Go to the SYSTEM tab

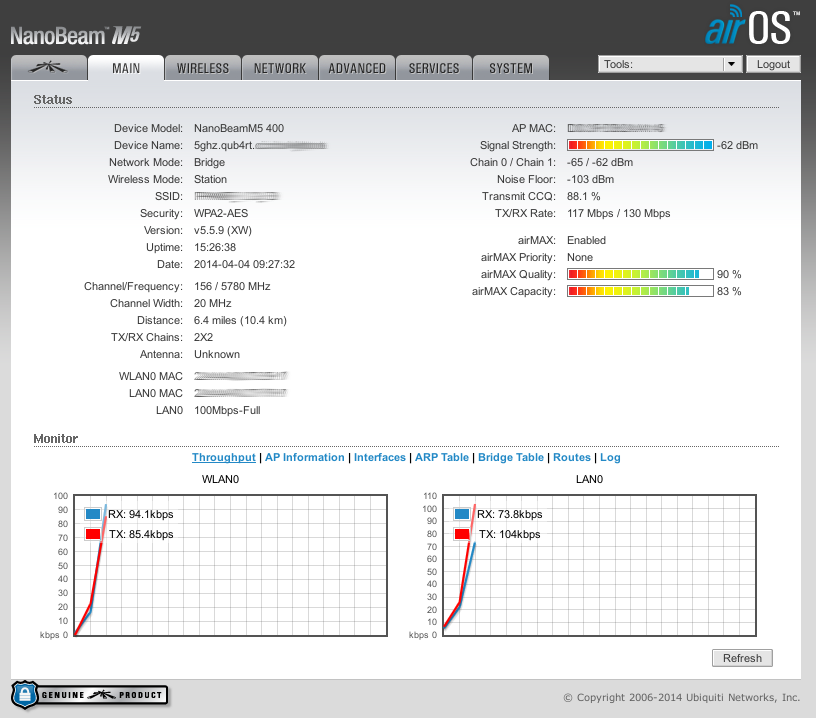(511, 68)
